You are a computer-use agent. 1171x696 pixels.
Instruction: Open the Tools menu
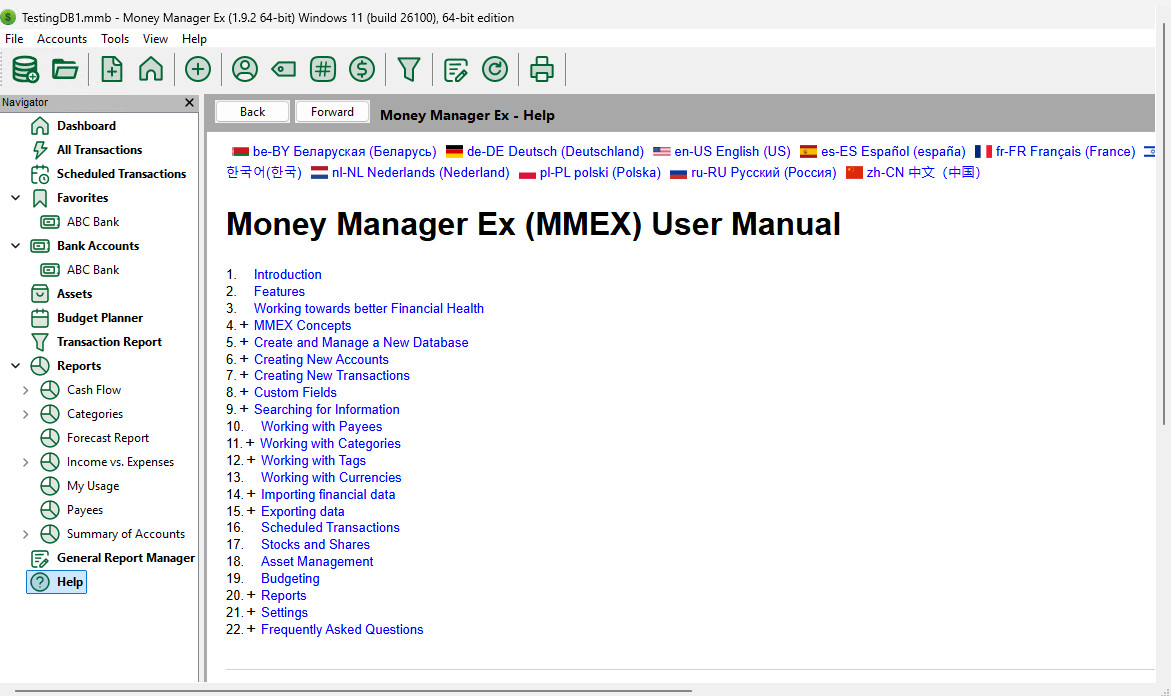point(115,39)
